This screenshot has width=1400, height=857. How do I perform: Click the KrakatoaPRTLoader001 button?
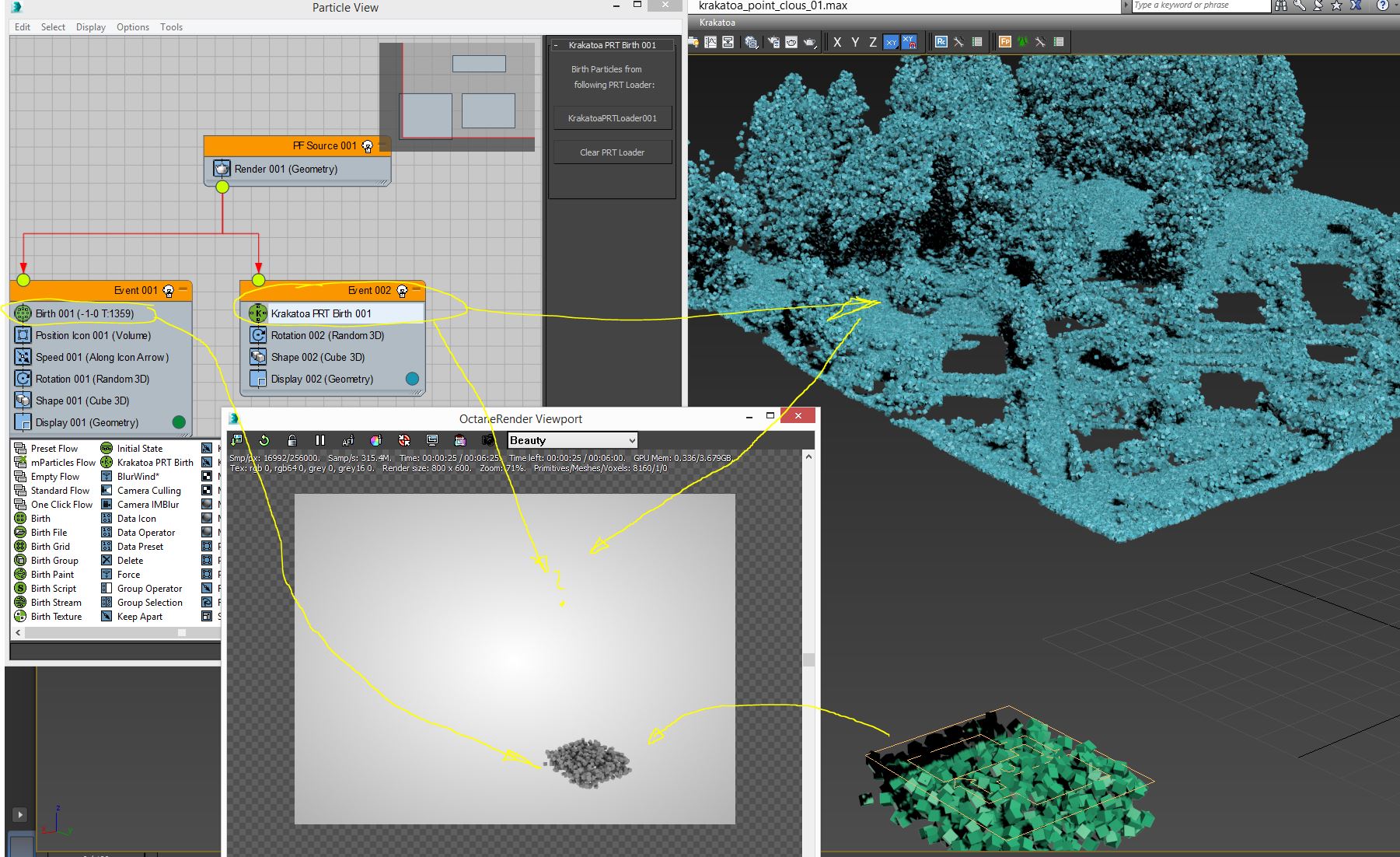613,118
